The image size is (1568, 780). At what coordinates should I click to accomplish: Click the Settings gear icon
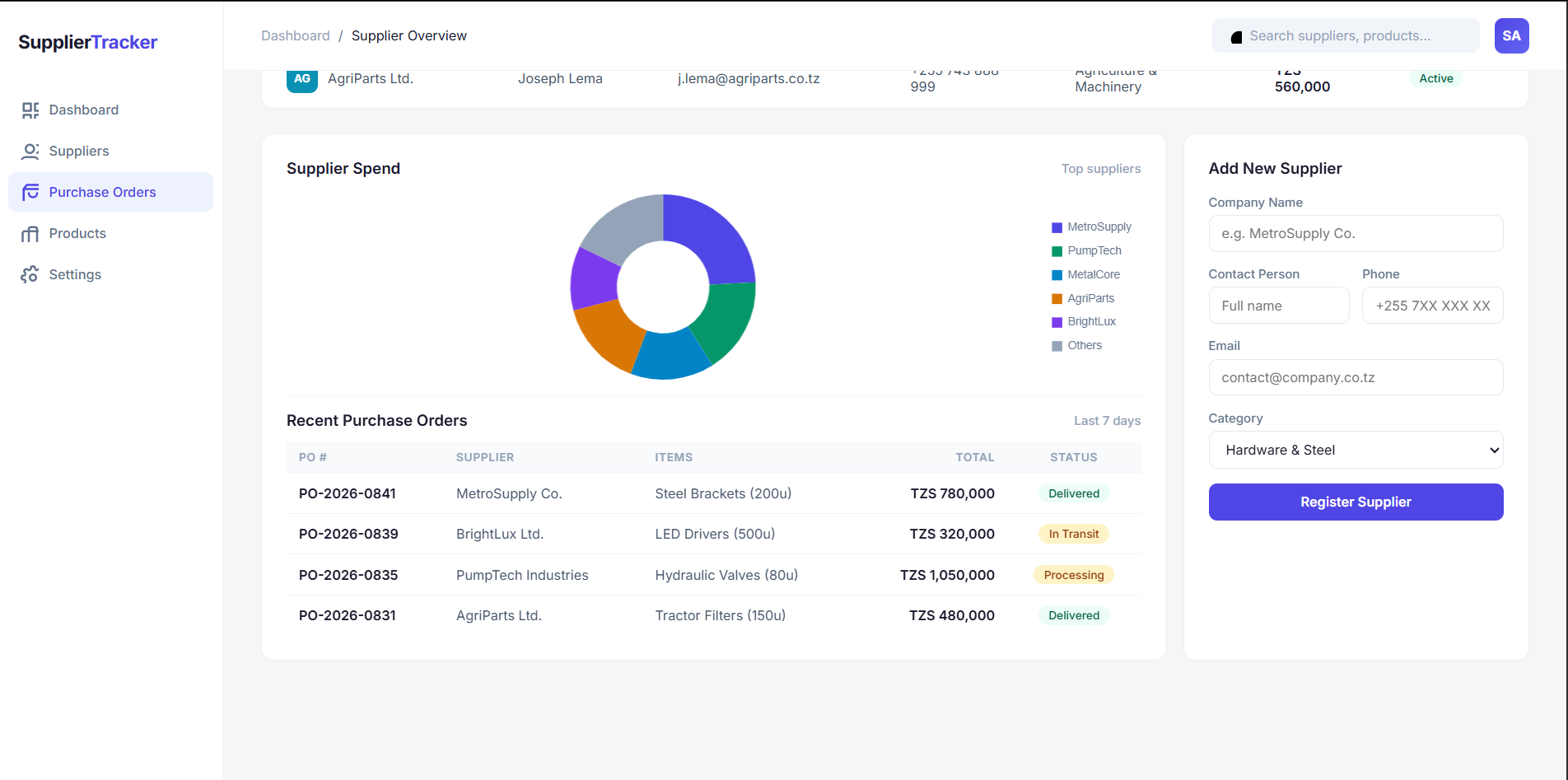tap(30, 275)
